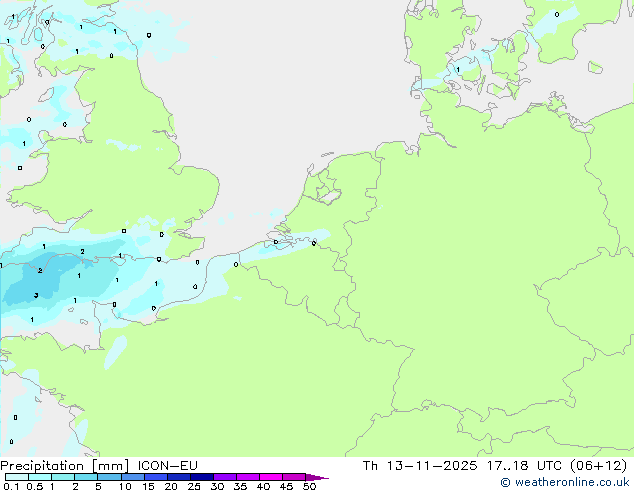Screen dimensions: 634x490
Task: Click the legend value label '50'
Action: click(x=309, y=486)
